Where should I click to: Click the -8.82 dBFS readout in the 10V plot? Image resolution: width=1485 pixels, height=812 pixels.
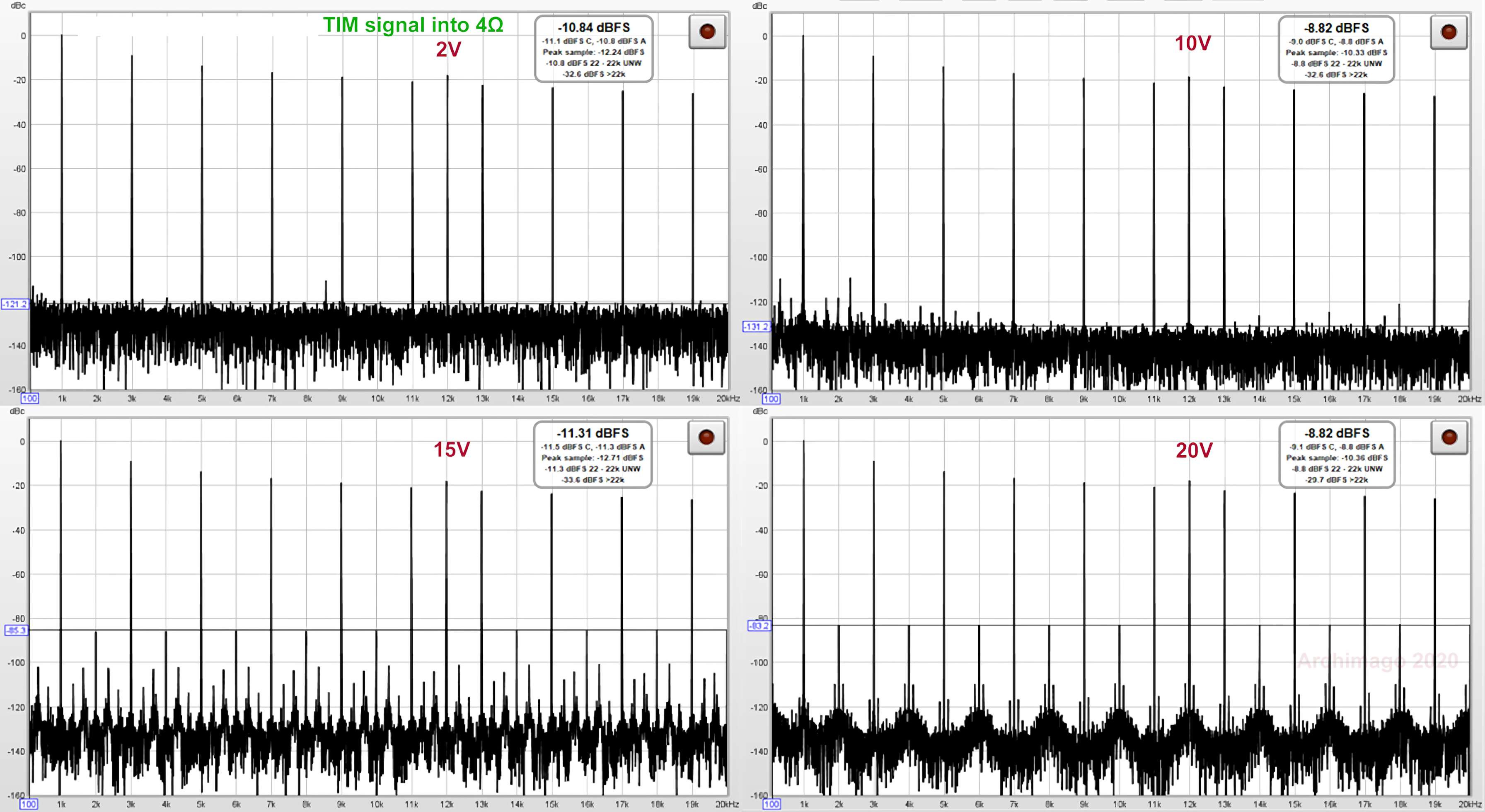click(x=1336, y=28)
